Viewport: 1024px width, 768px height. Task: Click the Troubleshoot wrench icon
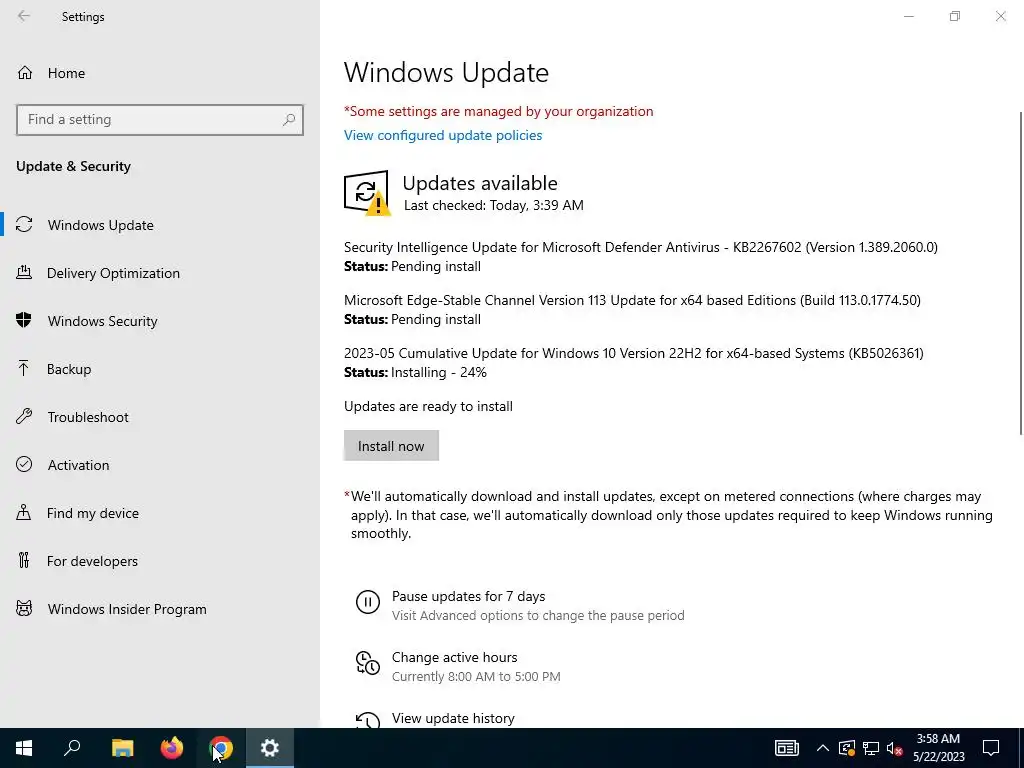24,416
